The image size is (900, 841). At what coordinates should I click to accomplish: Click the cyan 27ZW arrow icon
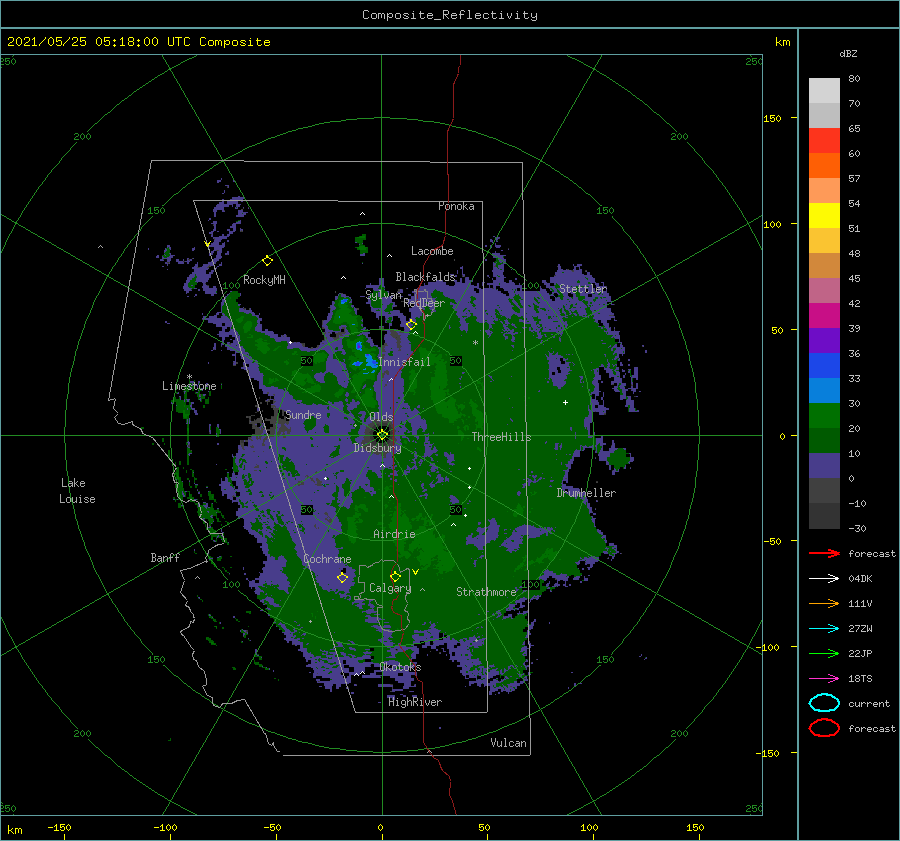pyautogui.click(x=824, y=629)
